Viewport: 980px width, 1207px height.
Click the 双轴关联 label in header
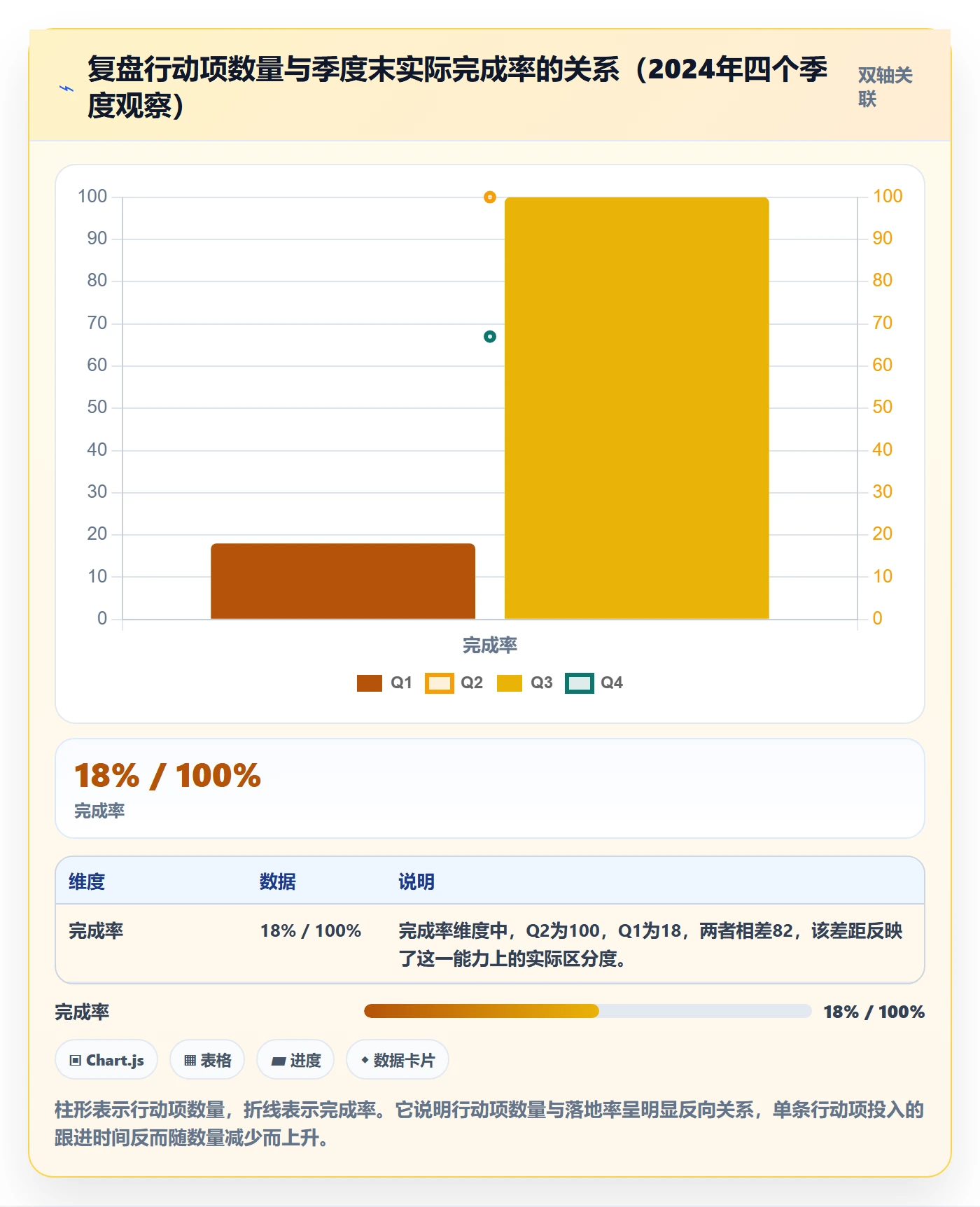[885, 87]
